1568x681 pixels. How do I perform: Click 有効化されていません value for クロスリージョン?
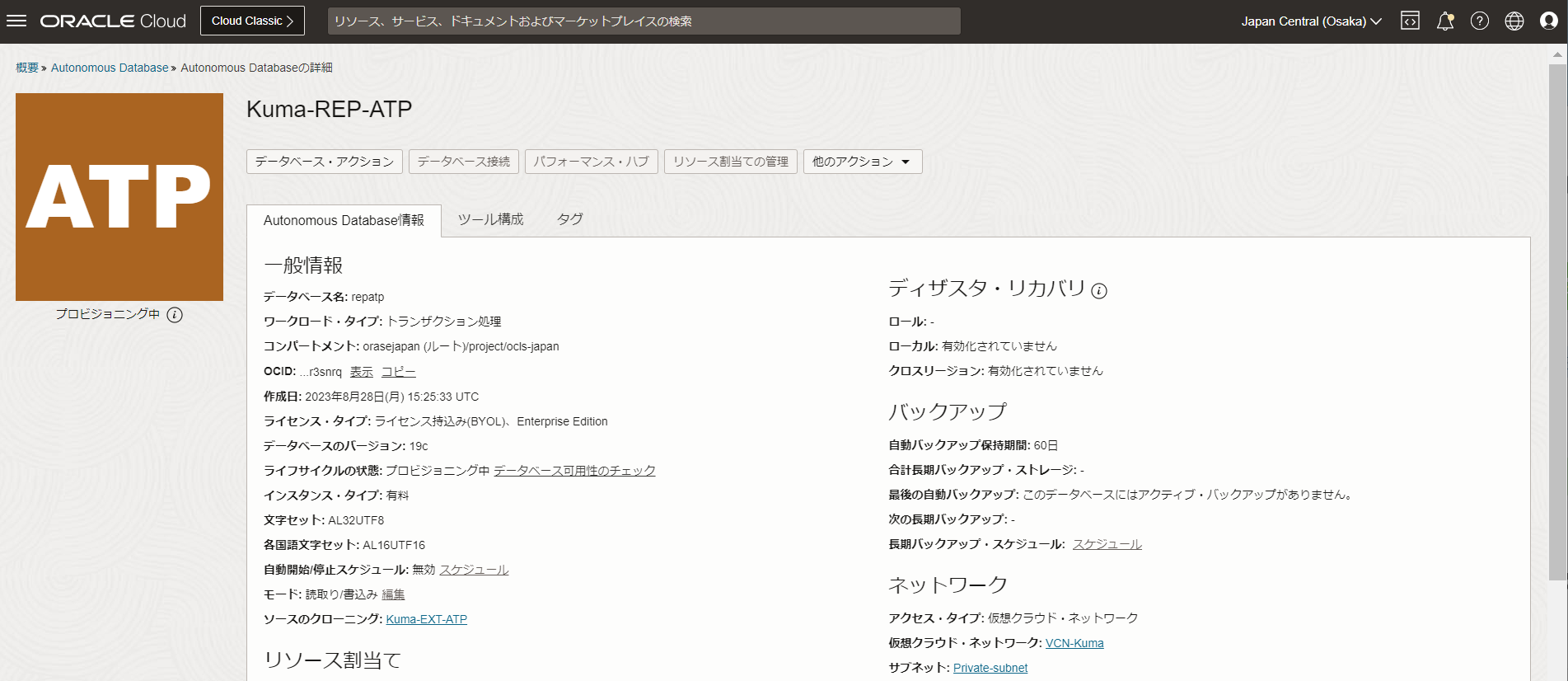click(x=1045, y=371)
